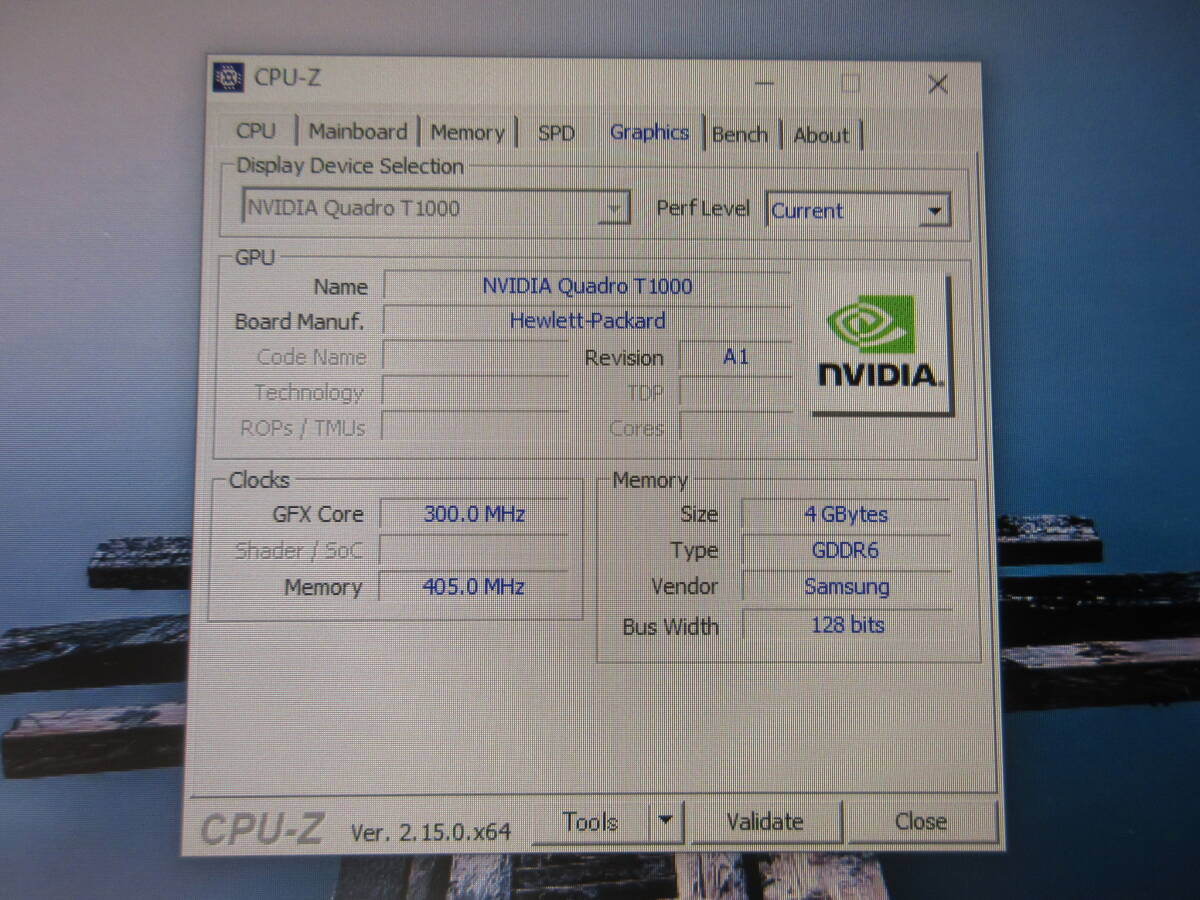Screen dimensions: 1200x900
Task: Click the Tools button
Action: pos(590,822)
